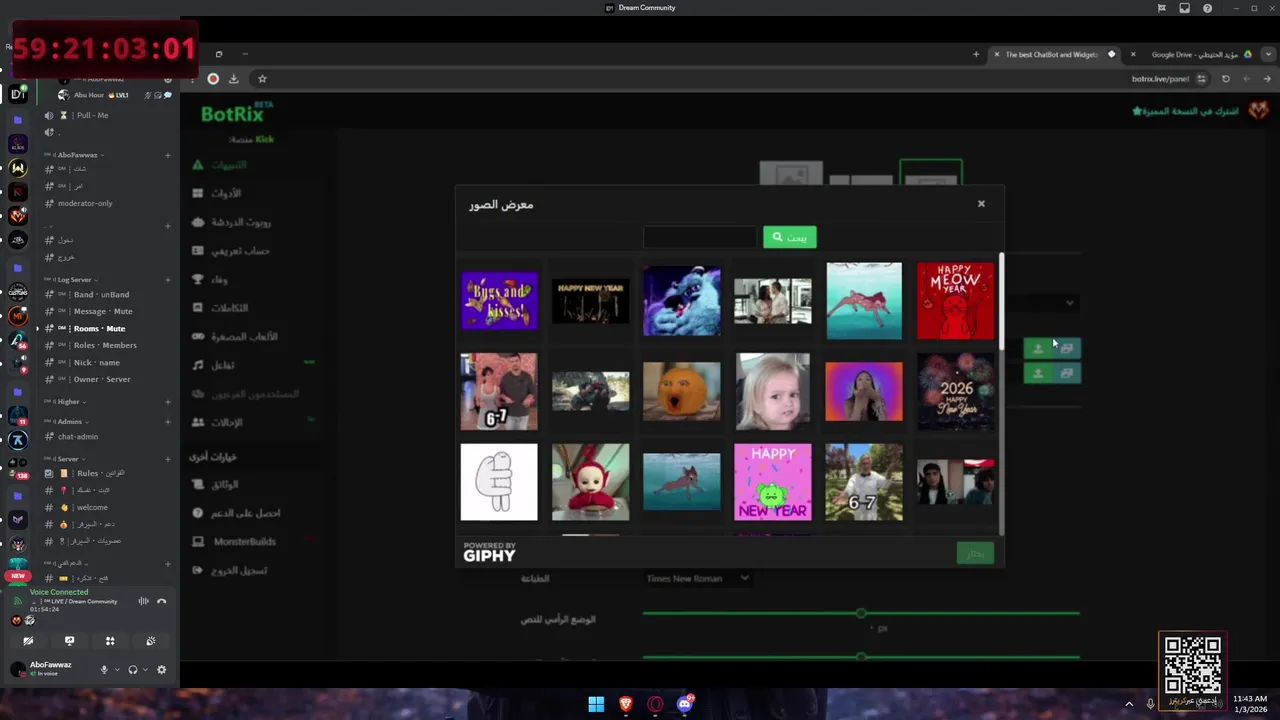Open Discord soundboard icon
The width and height of the screenshot is (1280, 720).
click(151, 641)
